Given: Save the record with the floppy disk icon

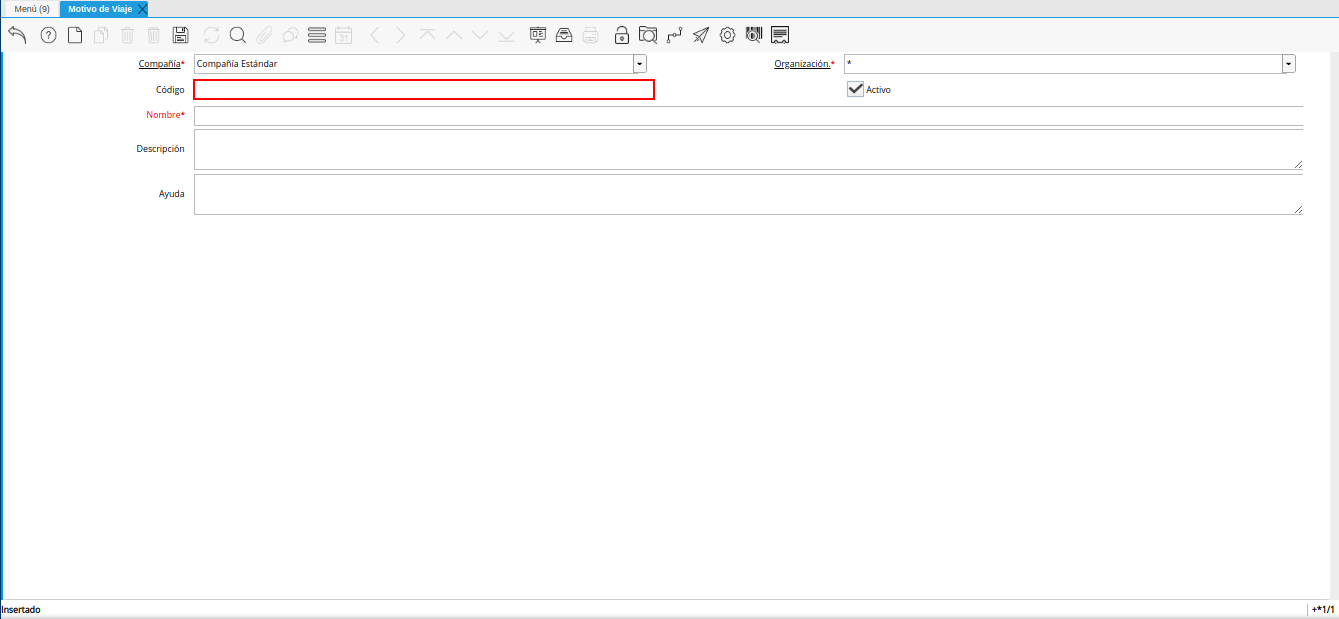Looking at the screenshot, I should pyautogui.click(x=180, y=35).
